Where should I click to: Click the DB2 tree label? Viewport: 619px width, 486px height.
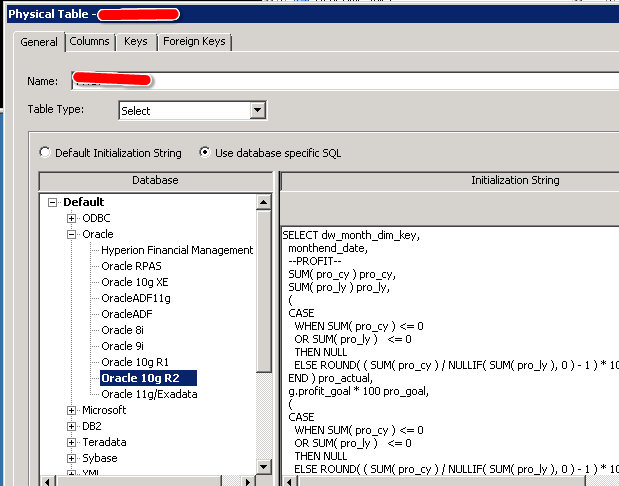(x=92, y=426)
